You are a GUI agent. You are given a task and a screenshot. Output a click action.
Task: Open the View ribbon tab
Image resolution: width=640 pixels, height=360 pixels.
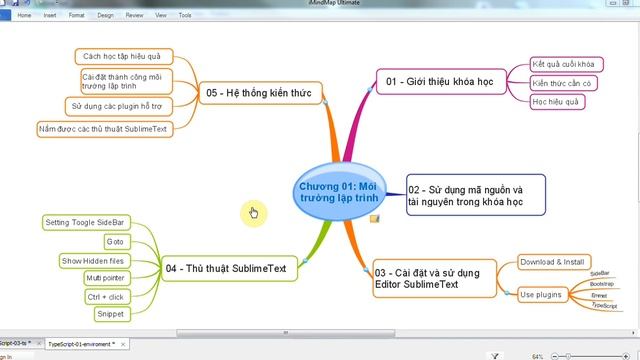(x=161, y=15)
